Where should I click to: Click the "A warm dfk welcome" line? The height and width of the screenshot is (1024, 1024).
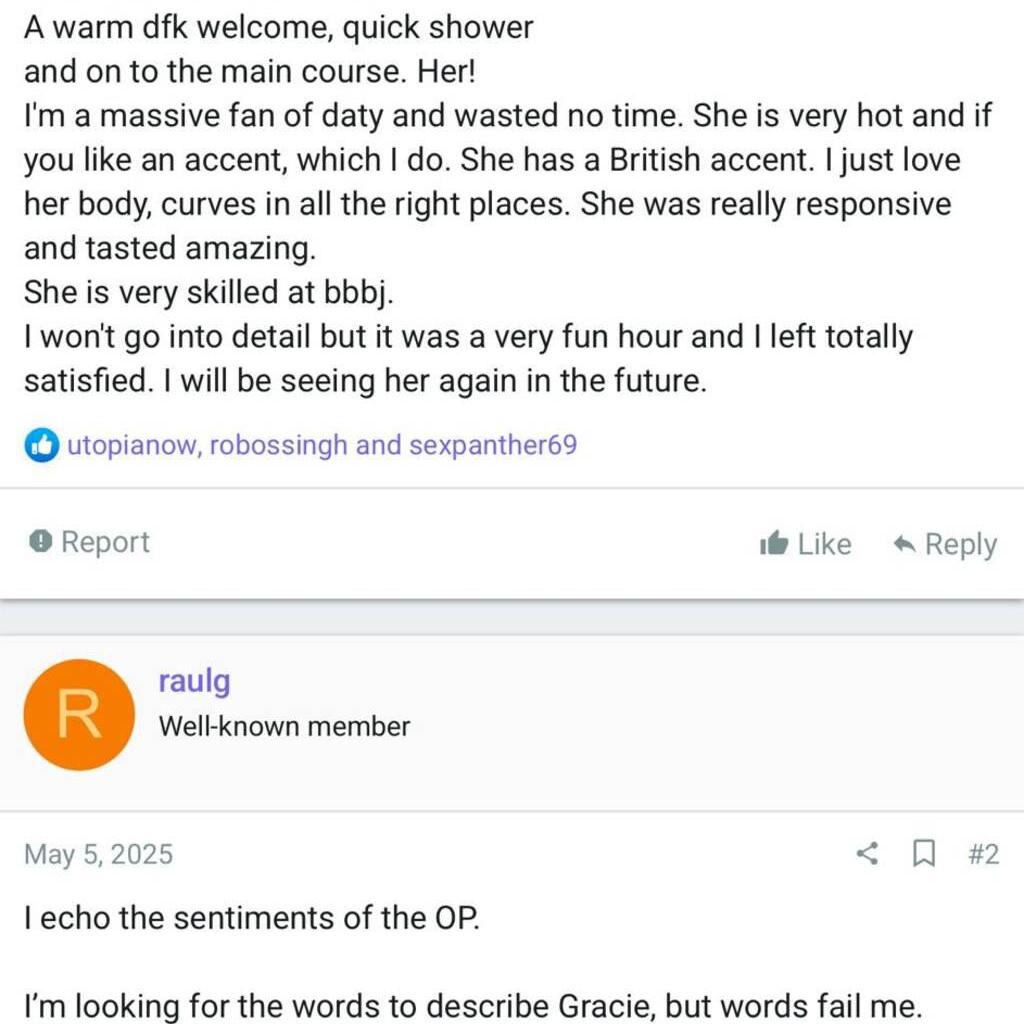coord(278,28)
